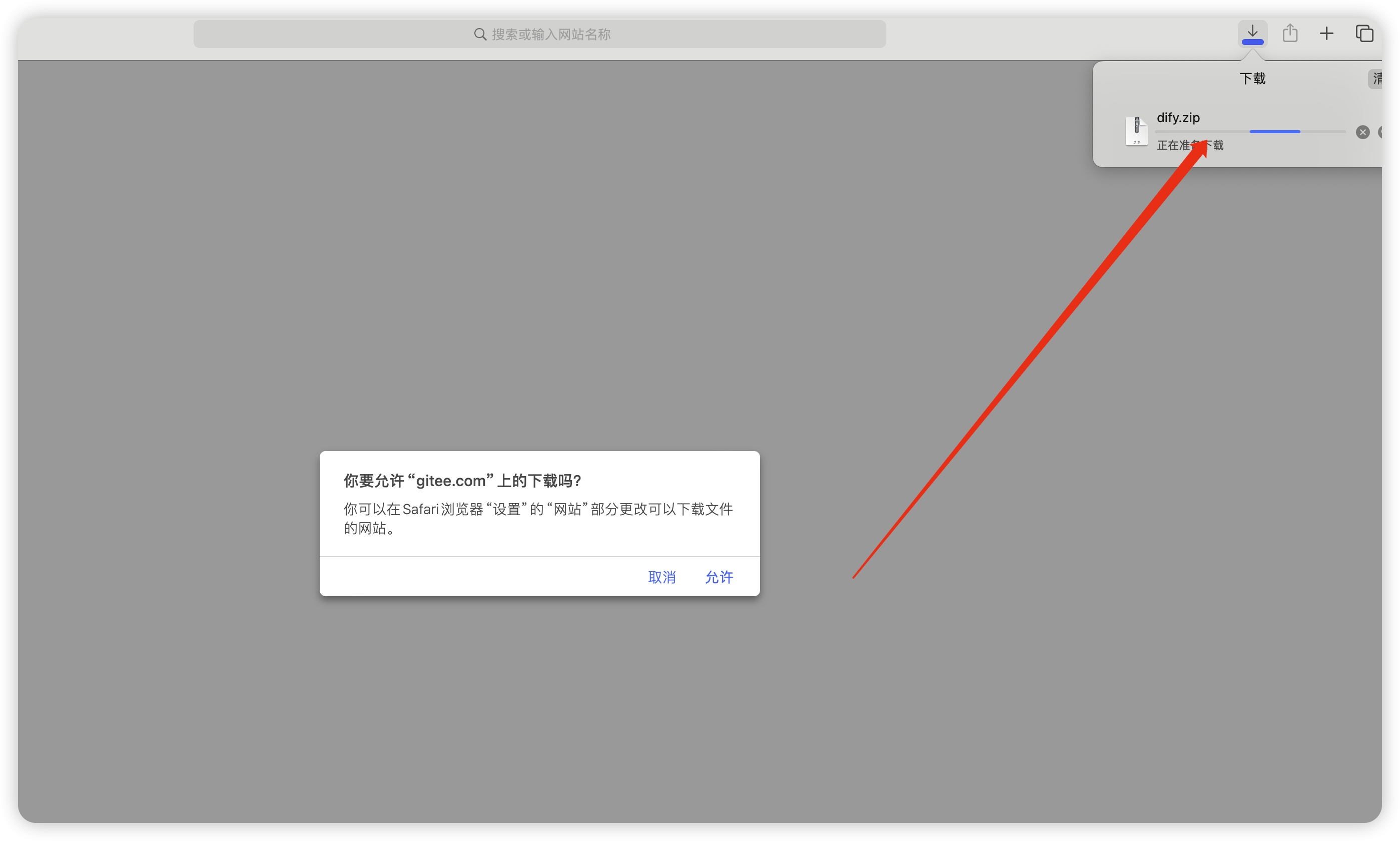1400x841 pixels.
Task: Click the dify.zip filename label
Action: tap(1177, 118)
